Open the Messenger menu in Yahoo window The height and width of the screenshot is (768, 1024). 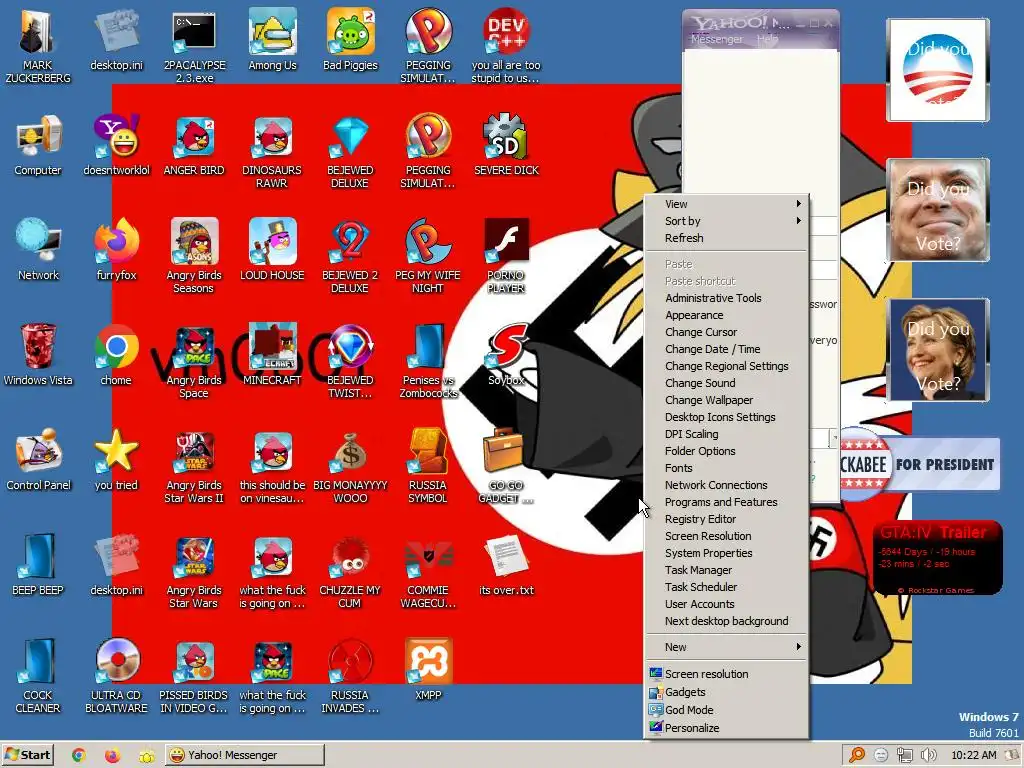pyautogui.click(x=716, y=39)
